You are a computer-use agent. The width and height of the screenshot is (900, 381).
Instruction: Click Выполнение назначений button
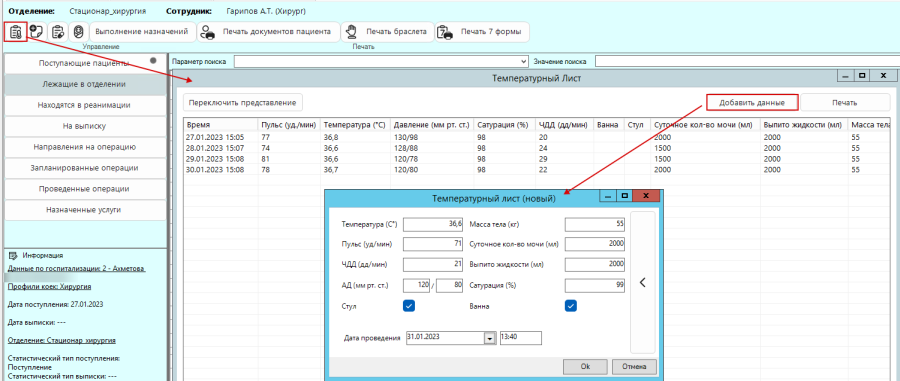[x=142, y=32]
